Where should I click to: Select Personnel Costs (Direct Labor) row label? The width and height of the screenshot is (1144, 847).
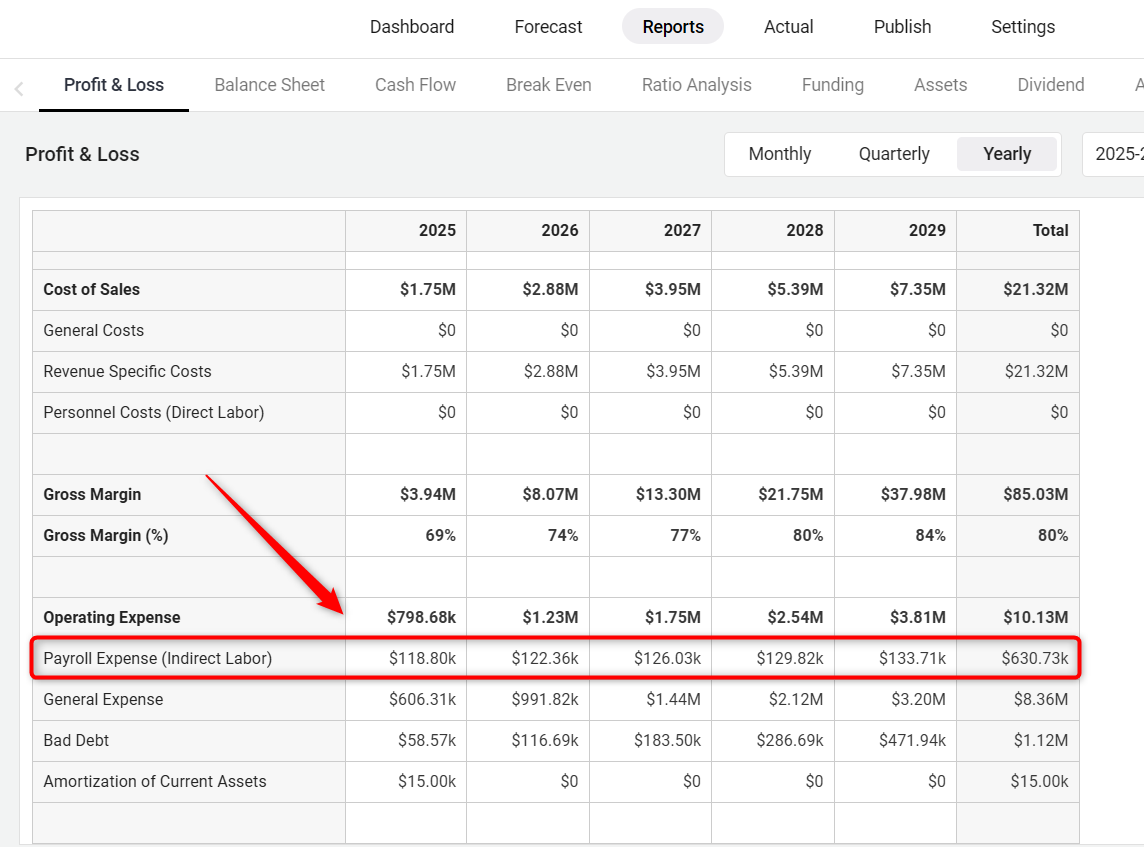click(153, 412)
